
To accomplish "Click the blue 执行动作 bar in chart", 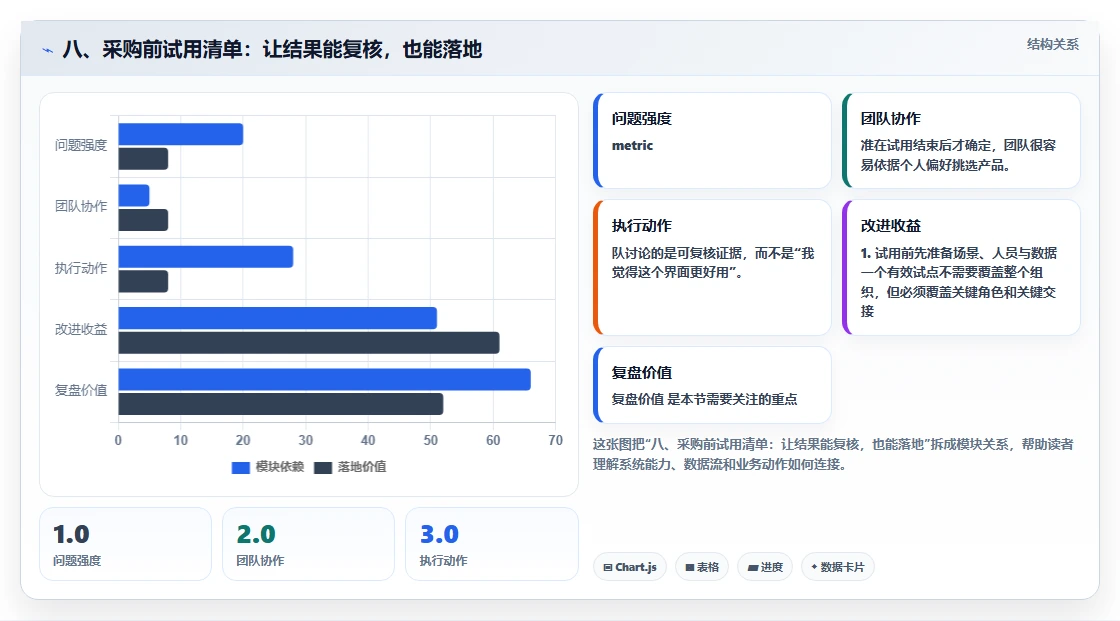I will tap(206, 257).
